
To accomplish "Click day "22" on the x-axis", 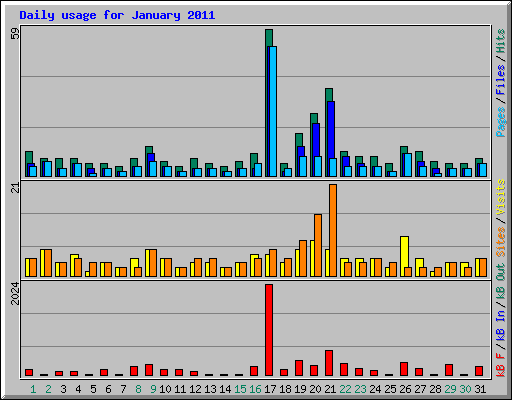I will coord(345,389).
